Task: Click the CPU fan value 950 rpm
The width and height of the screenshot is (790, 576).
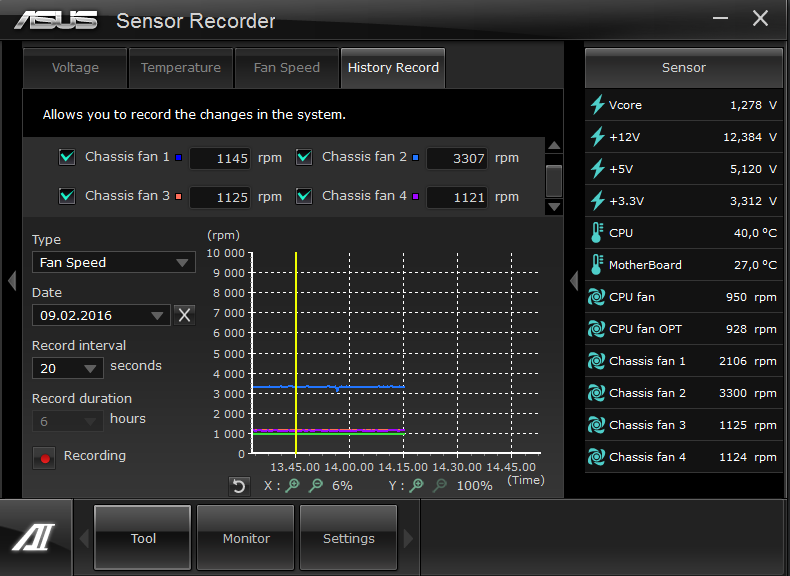Action: 751,297
